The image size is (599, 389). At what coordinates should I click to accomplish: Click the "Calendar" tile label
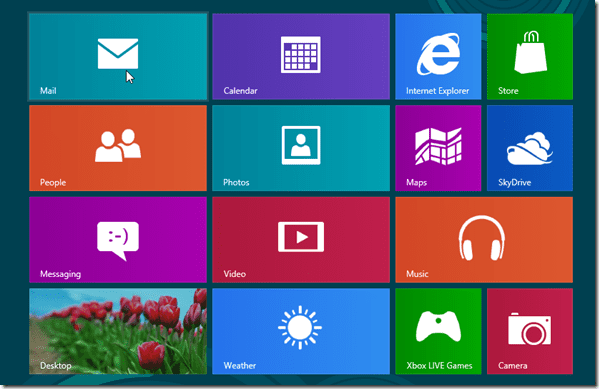click(240, 91)
